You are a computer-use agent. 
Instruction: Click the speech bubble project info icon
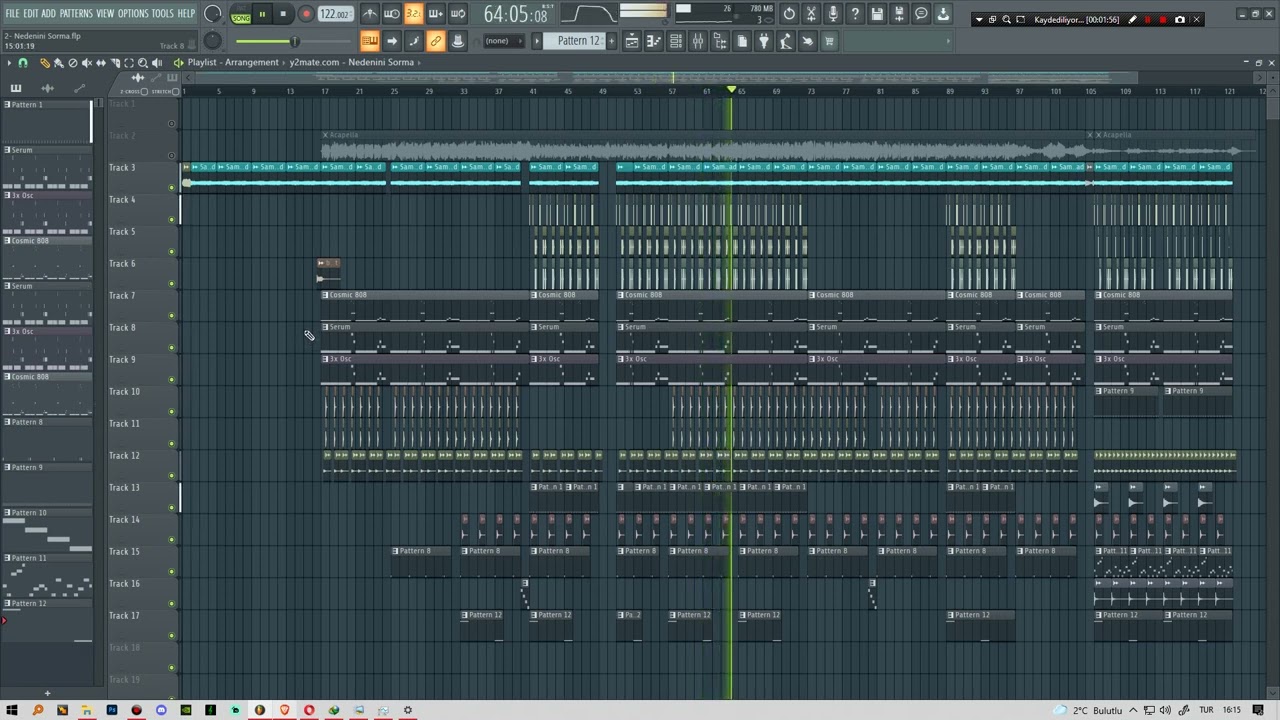[x=921, y=14]
